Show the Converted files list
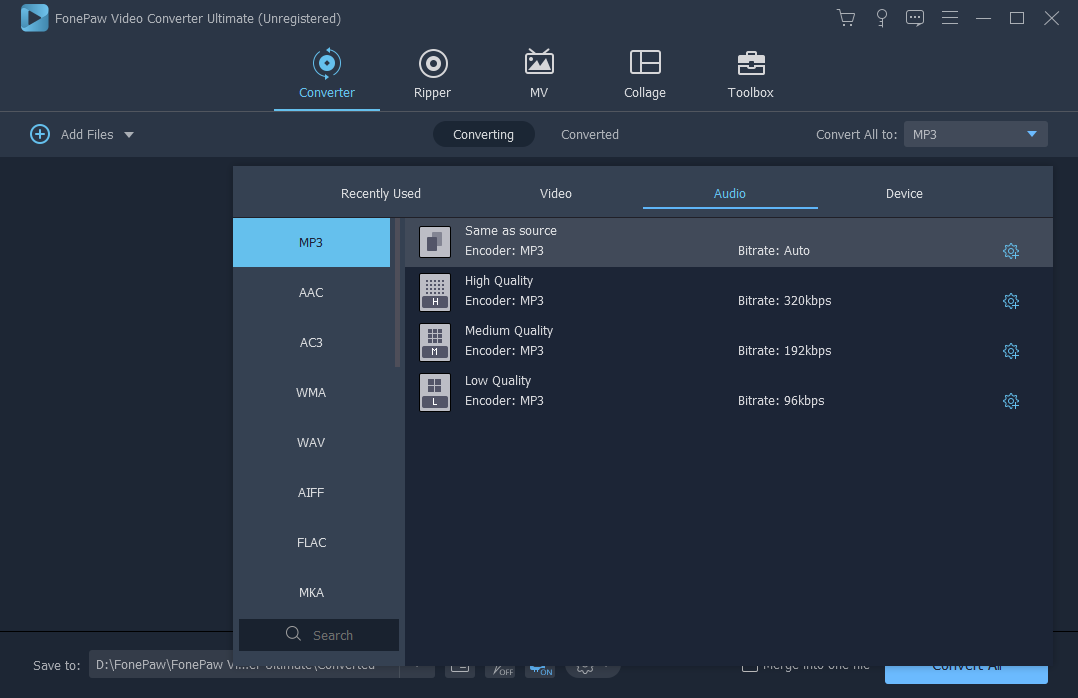1078x698 pixels. click(589, 135)
